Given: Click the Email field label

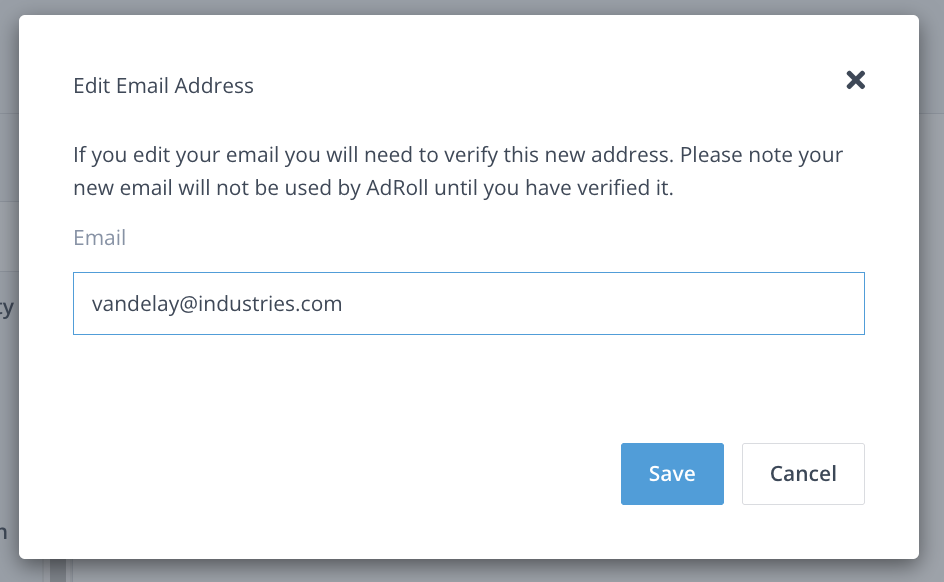Looking at the screenshot, I should [100, 238].
